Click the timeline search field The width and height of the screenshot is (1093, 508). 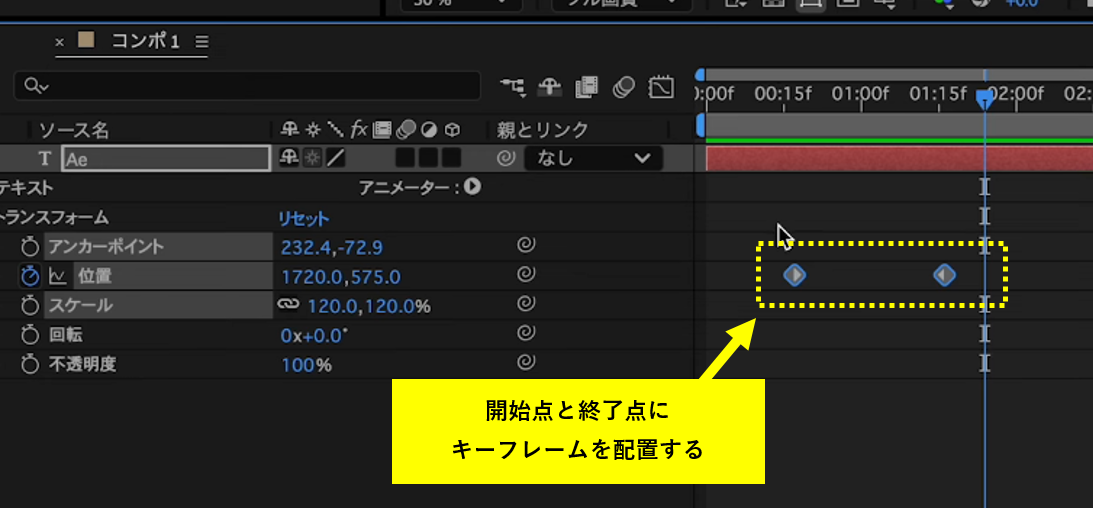(x=247, y=86)
